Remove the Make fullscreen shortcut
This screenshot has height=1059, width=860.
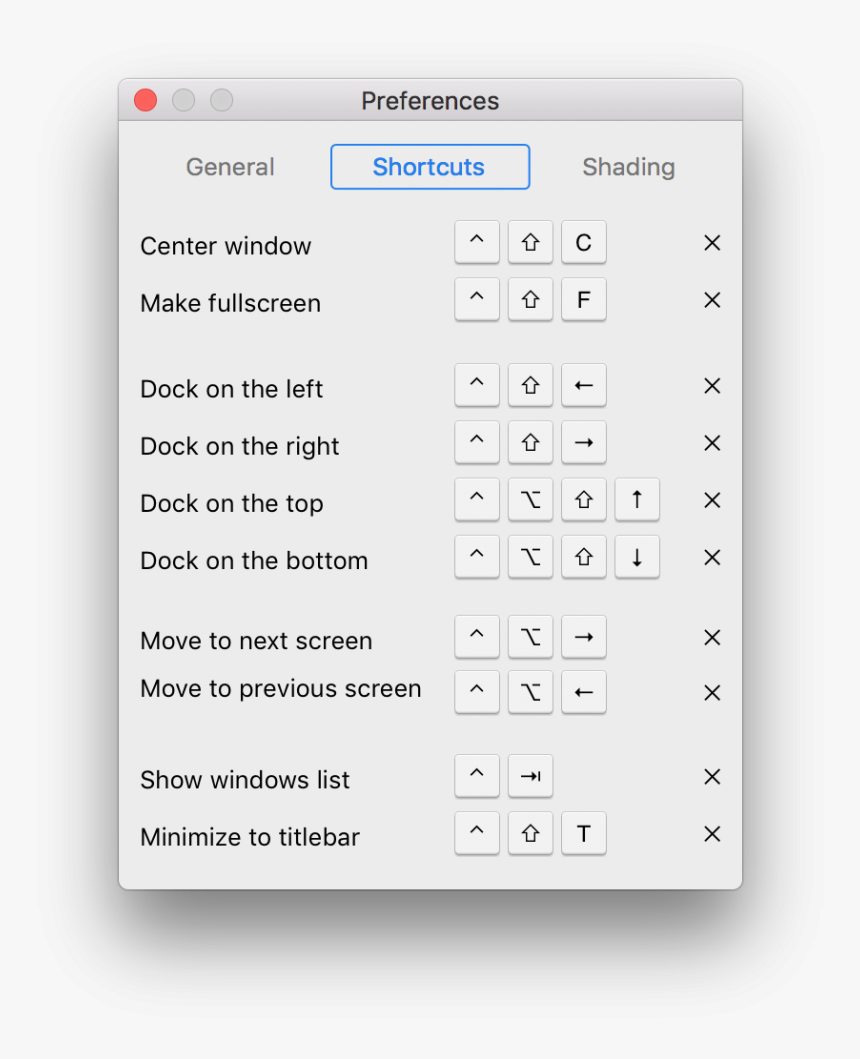[x=712, y=300]
